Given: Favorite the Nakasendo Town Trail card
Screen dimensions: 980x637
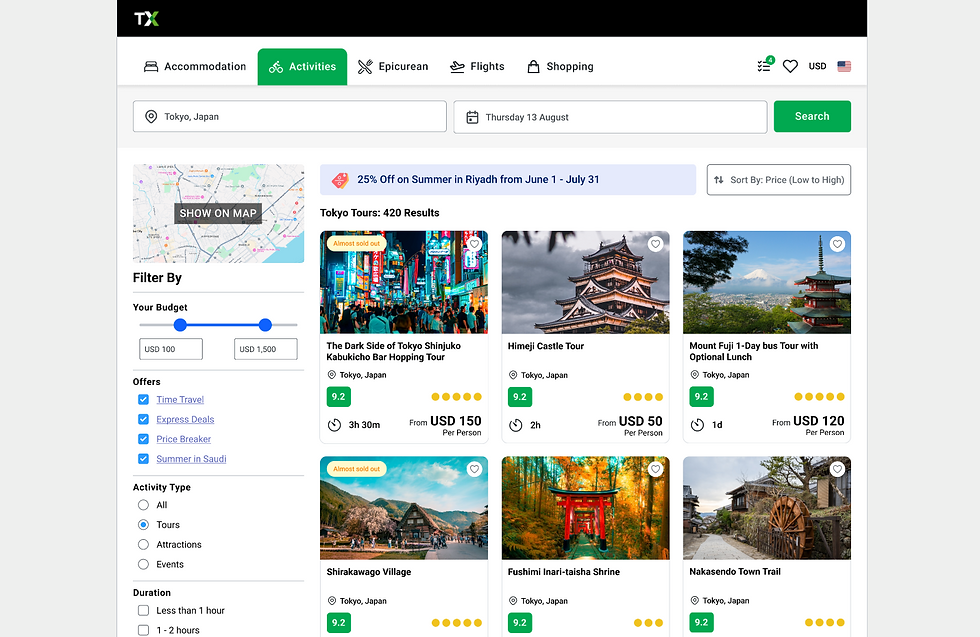Looking at the screenshot, I should (837, 469).
